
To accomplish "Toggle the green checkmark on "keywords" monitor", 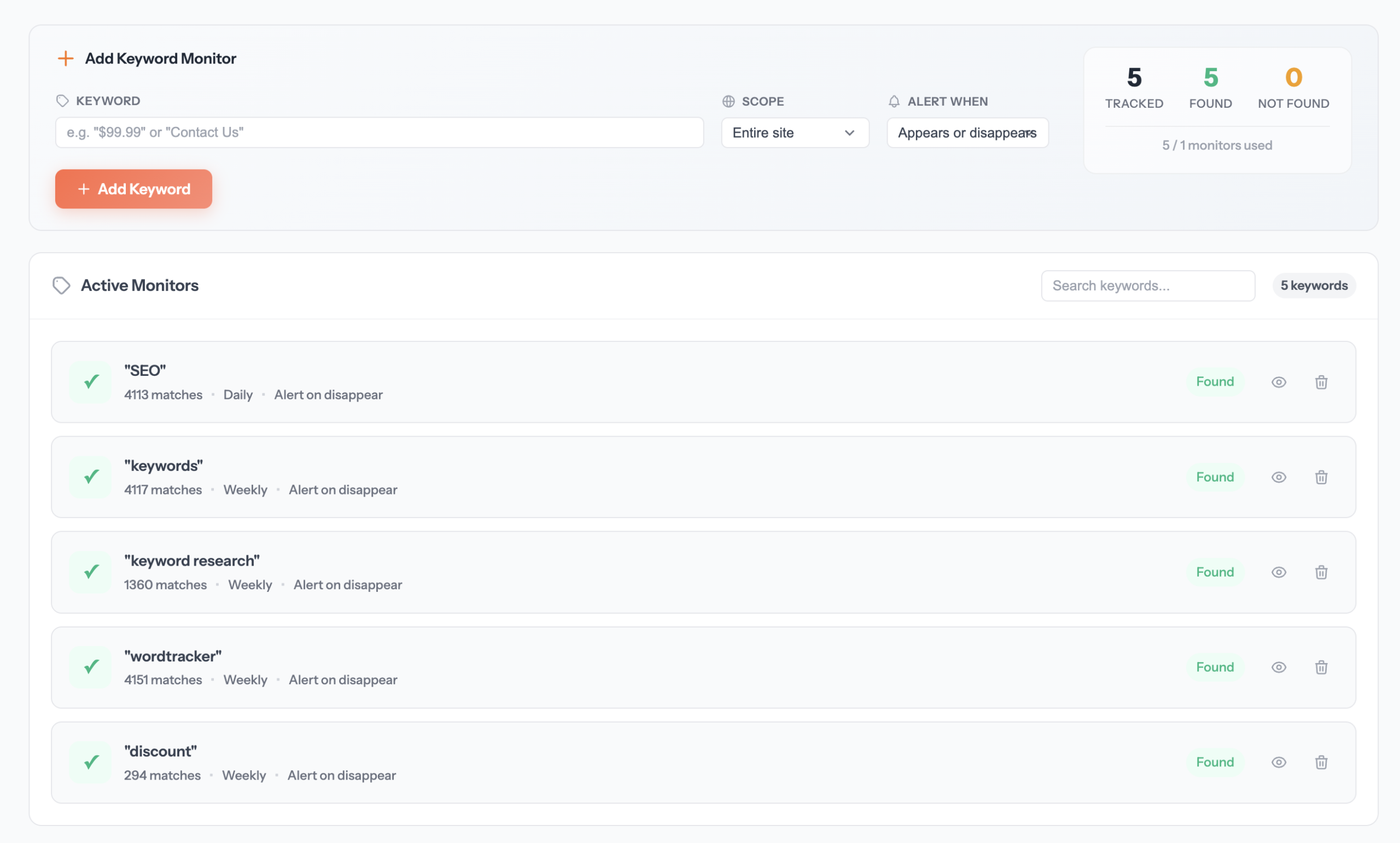I will (x=90, y=477).
